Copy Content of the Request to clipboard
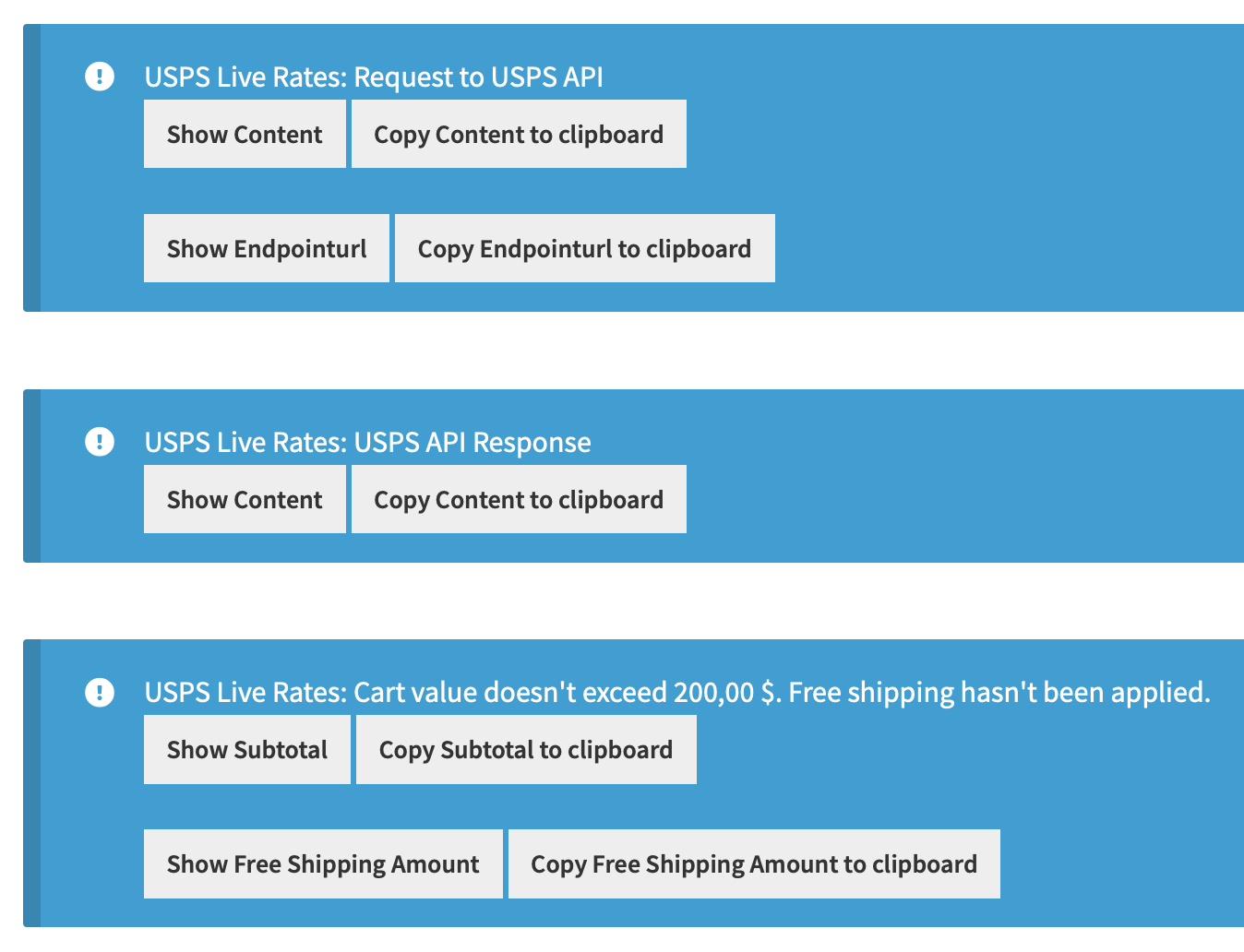 pos(518,134)
